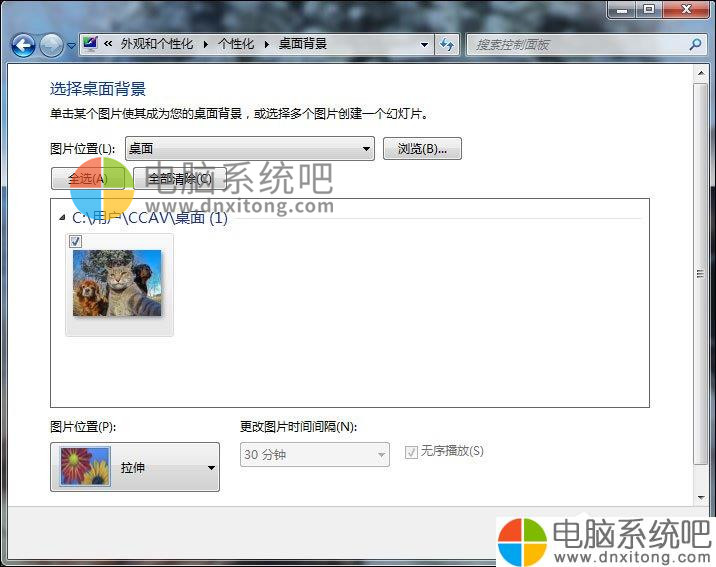Click the 全选(A) button

point(88,178)
